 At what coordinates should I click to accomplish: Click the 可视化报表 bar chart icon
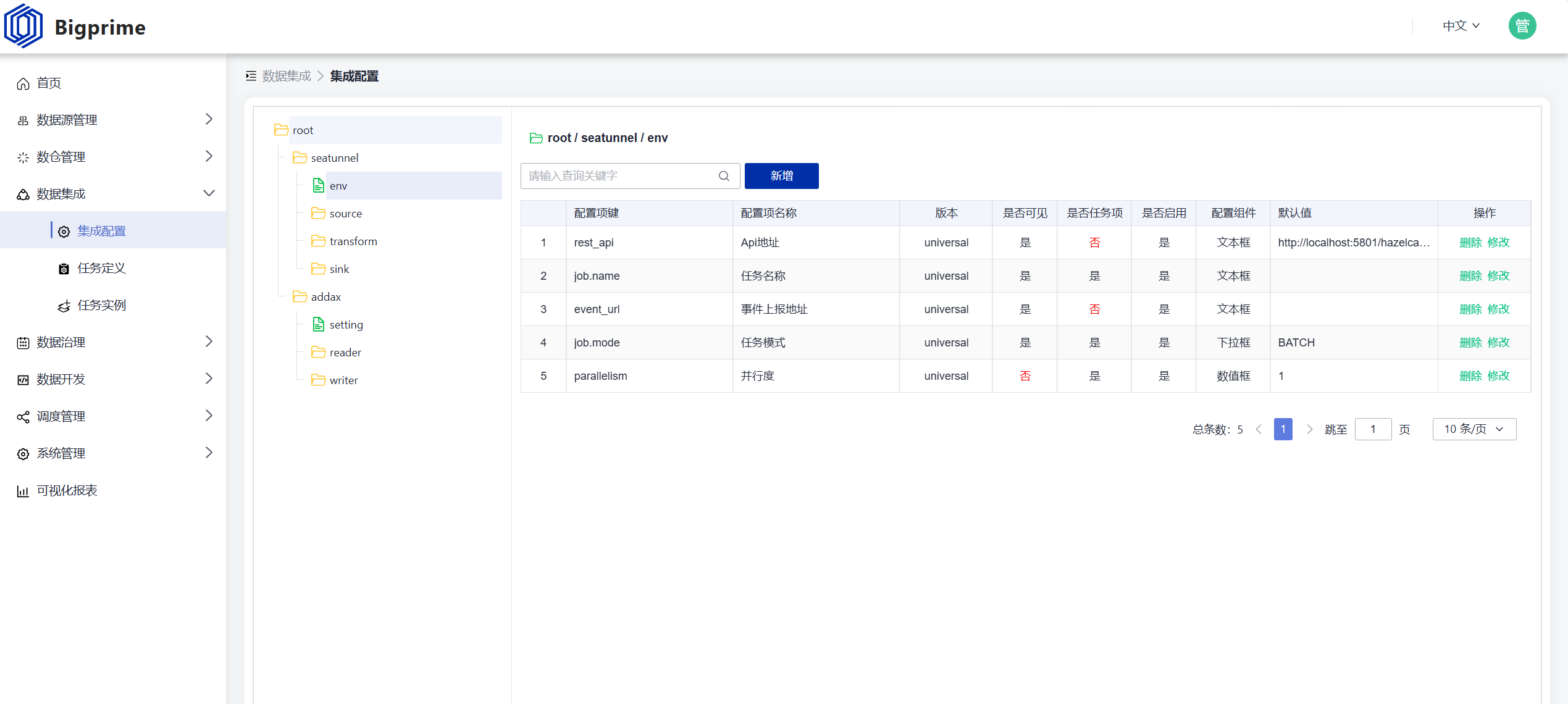(x=23, y=491)
